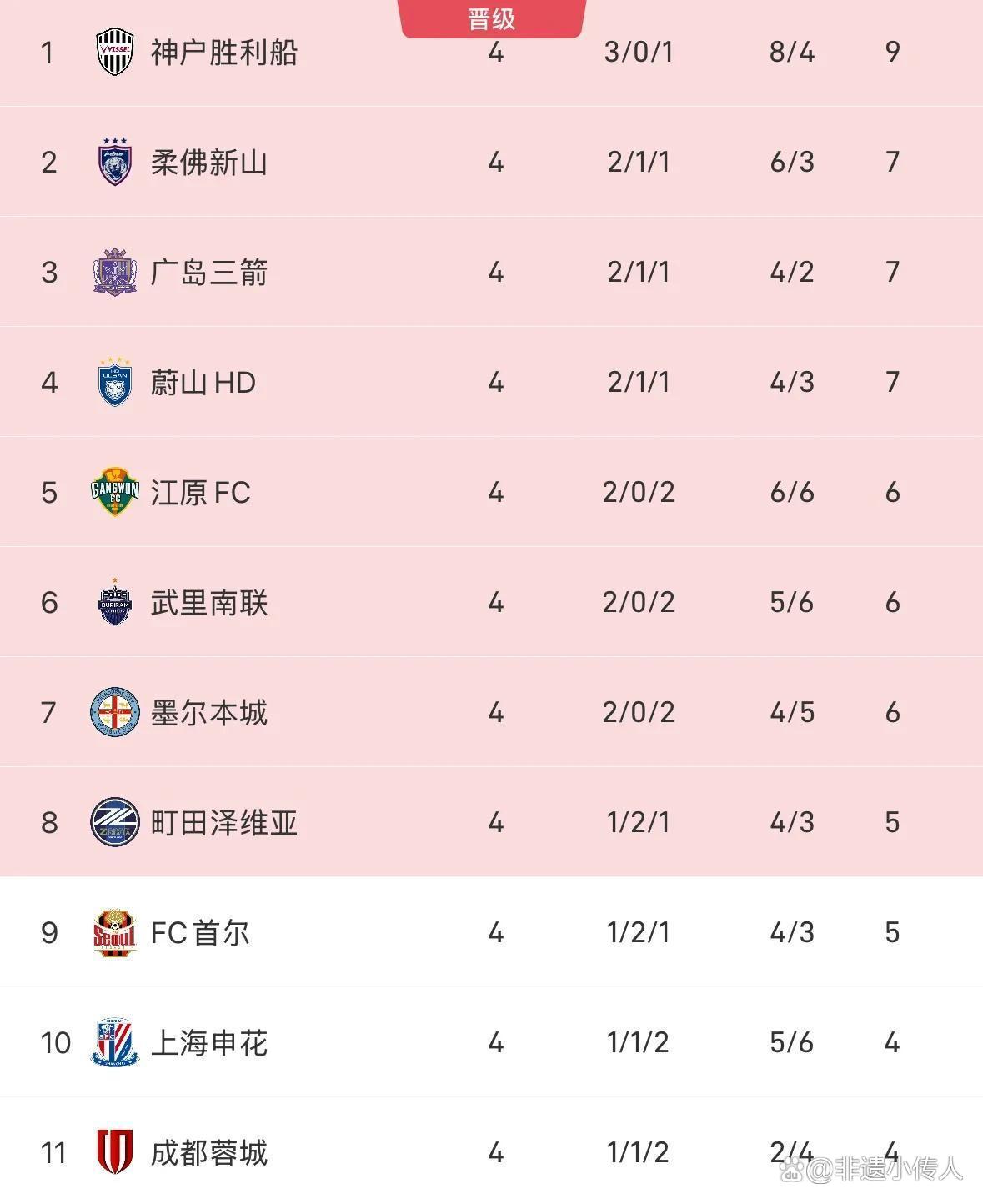Viewport: 983px width, 1204px height.
Task: Click the Gangwon FC green badge
Action: pos(114,492)
